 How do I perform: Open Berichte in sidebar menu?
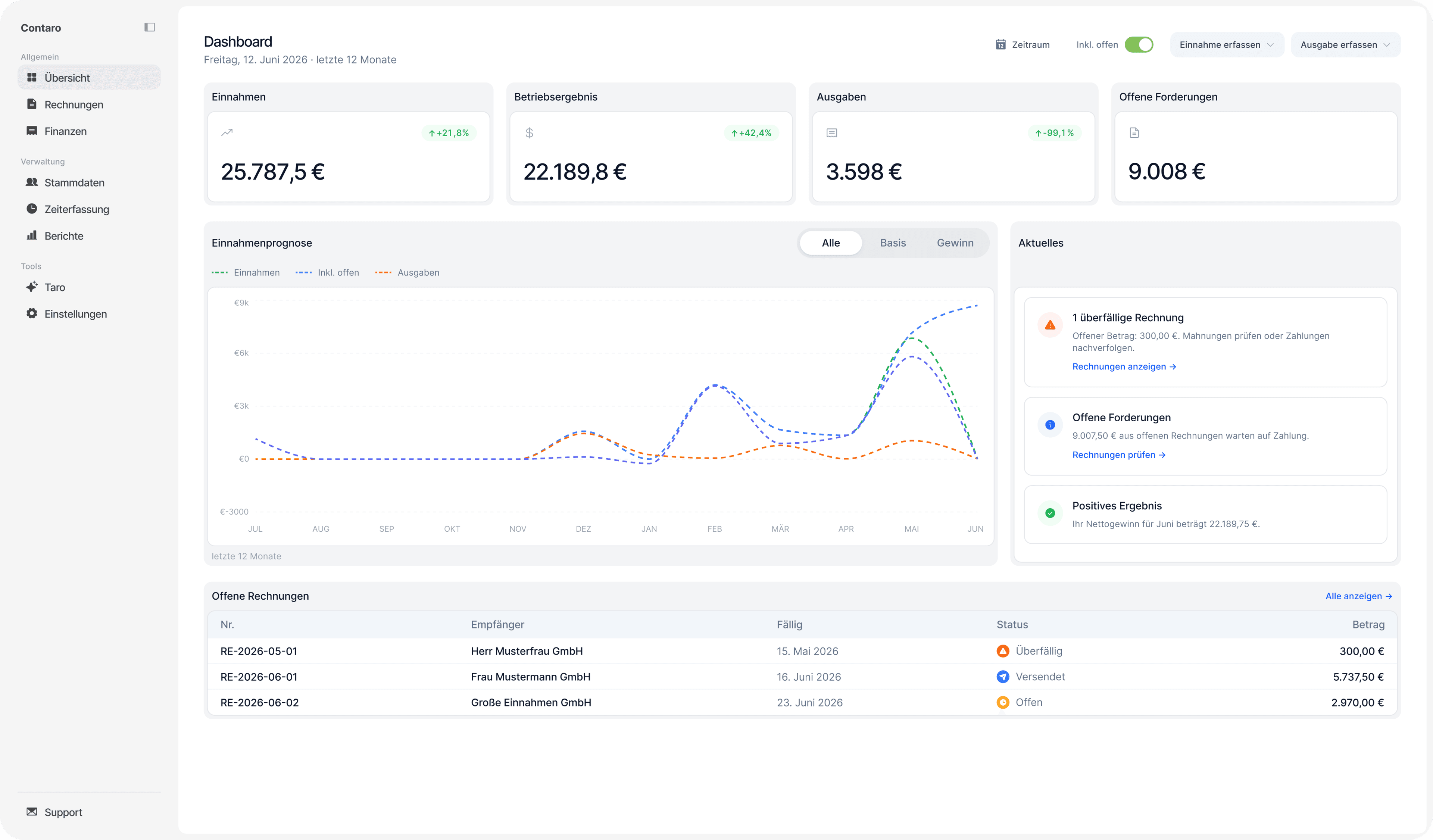89,235
